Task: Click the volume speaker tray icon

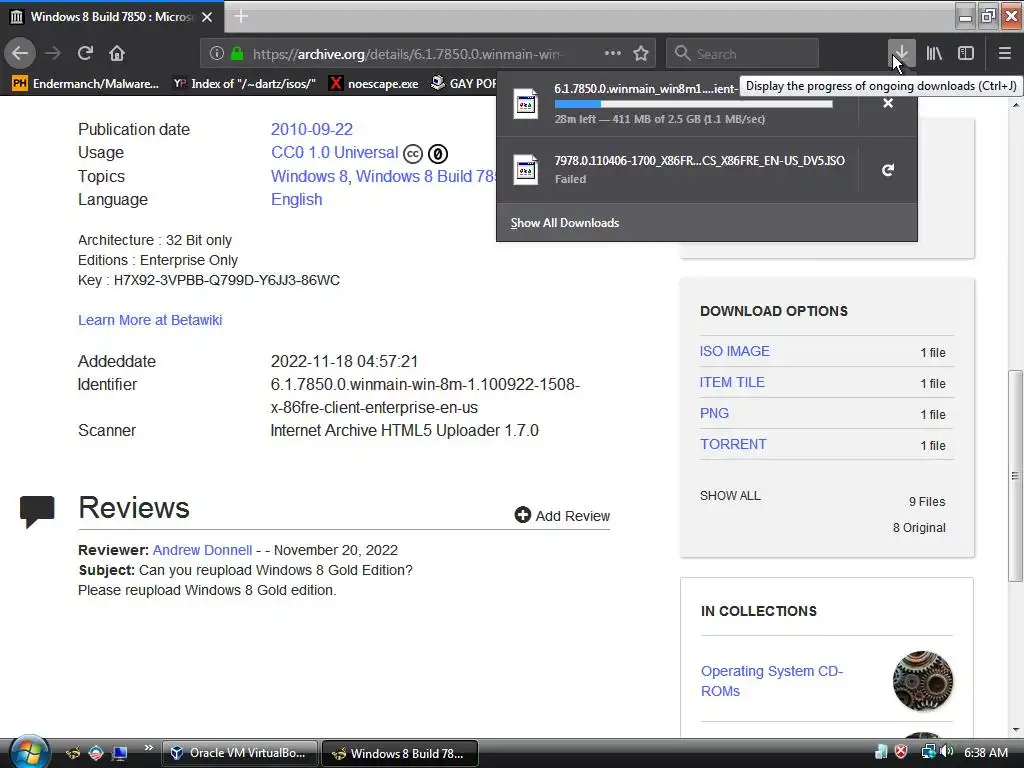Action: pyautogui.click(x=947, y=752)
